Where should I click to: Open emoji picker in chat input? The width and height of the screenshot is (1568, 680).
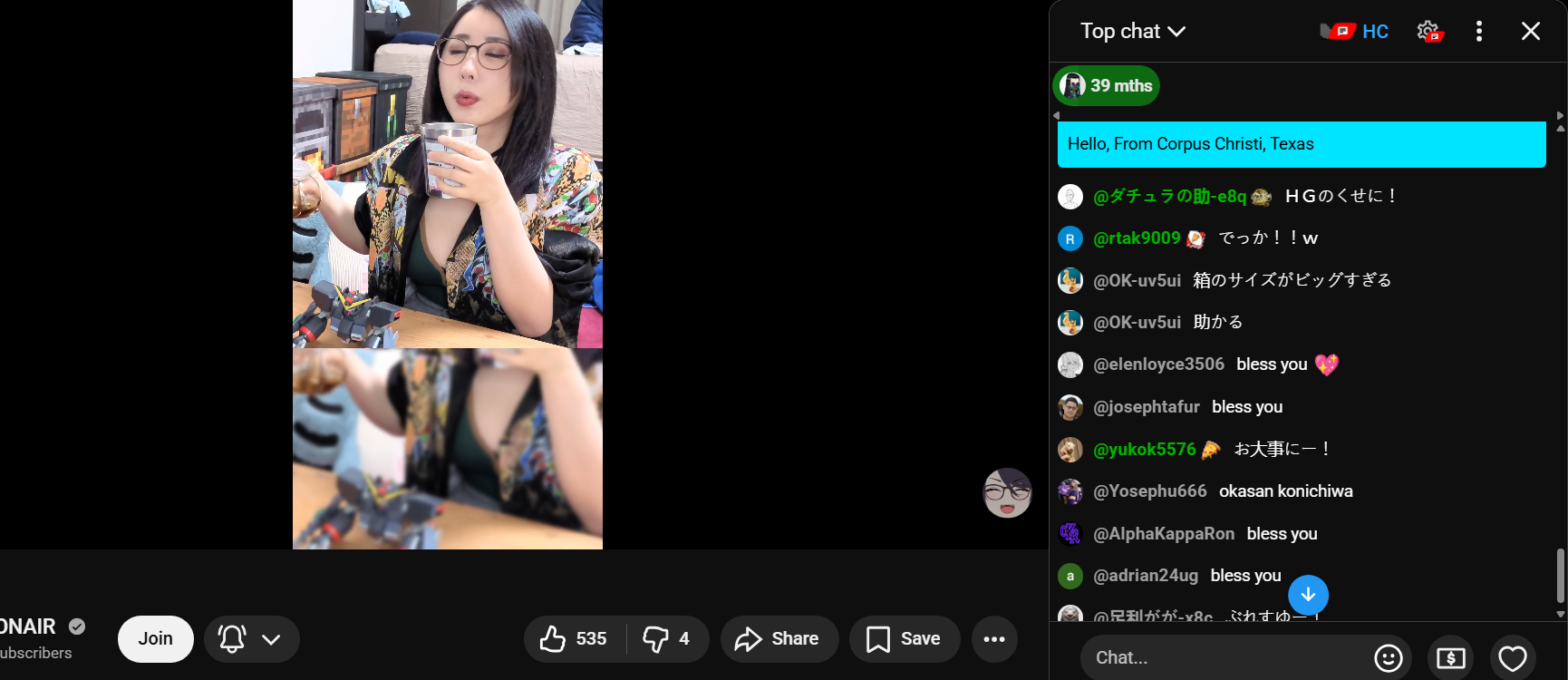(1389, 658)
